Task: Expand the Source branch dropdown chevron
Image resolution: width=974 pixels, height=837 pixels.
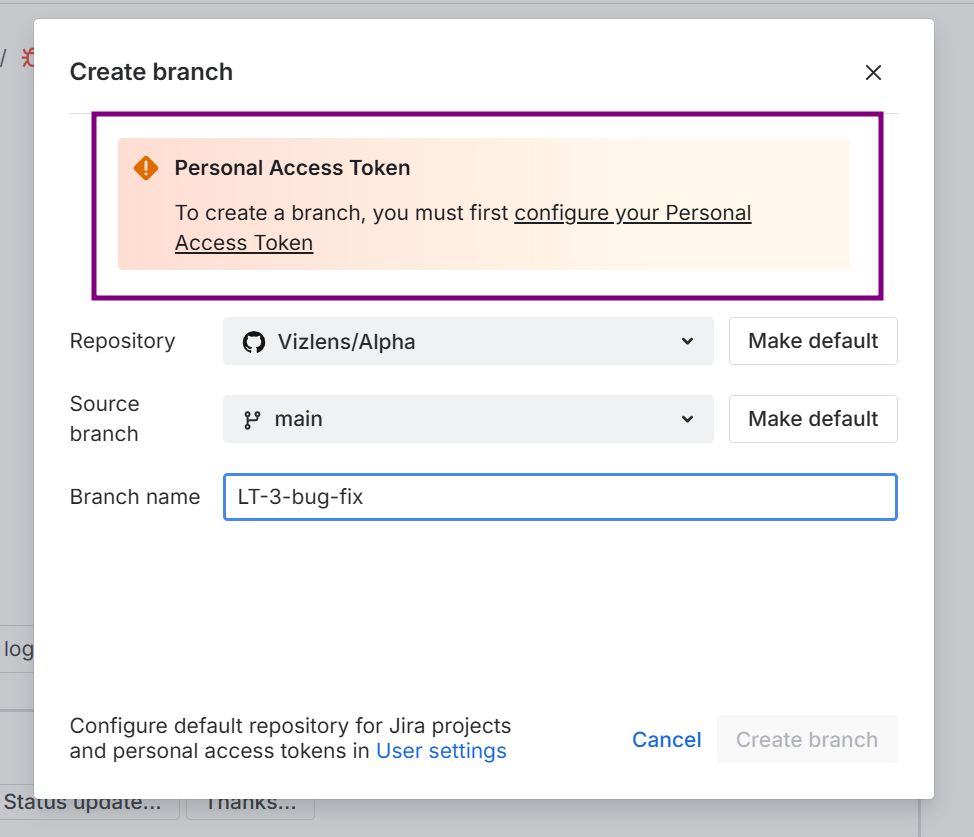Action: 687,419
